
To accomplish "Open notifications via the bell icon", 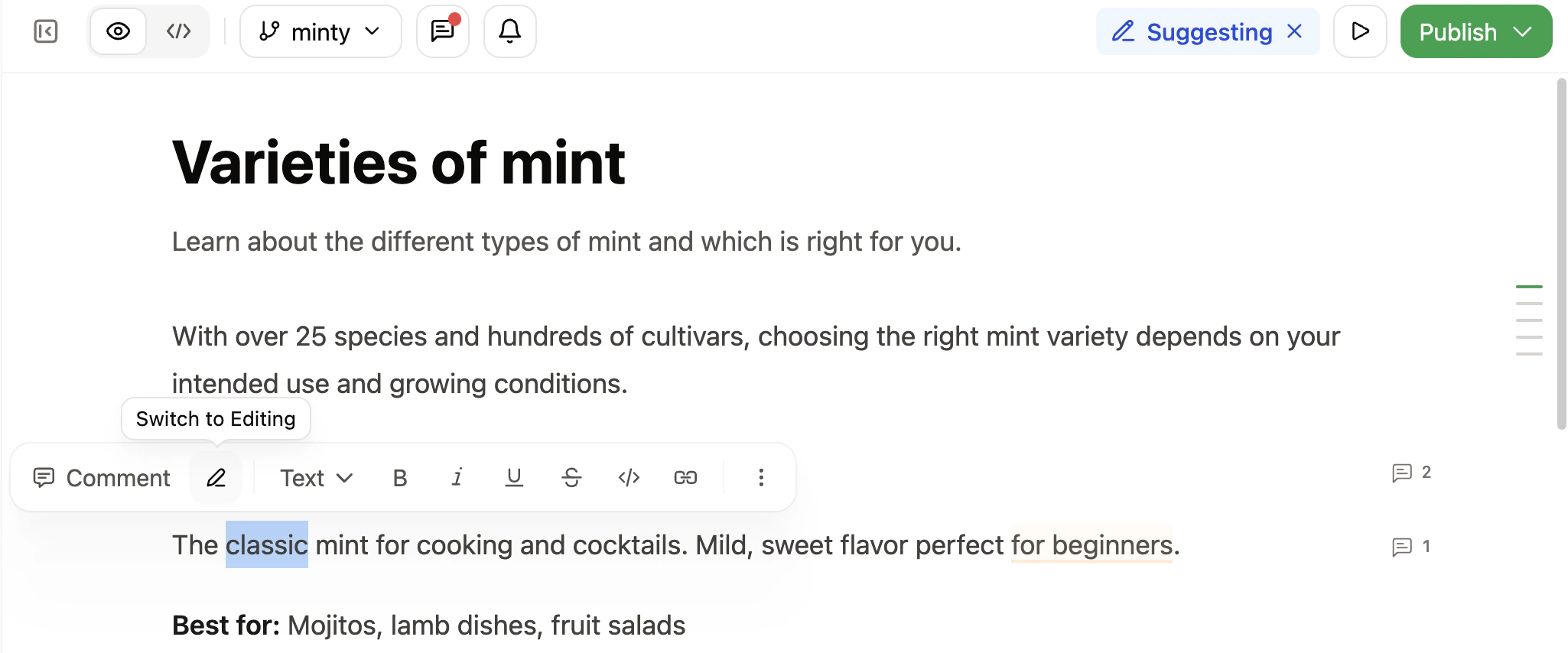I will tap(509, 31).
